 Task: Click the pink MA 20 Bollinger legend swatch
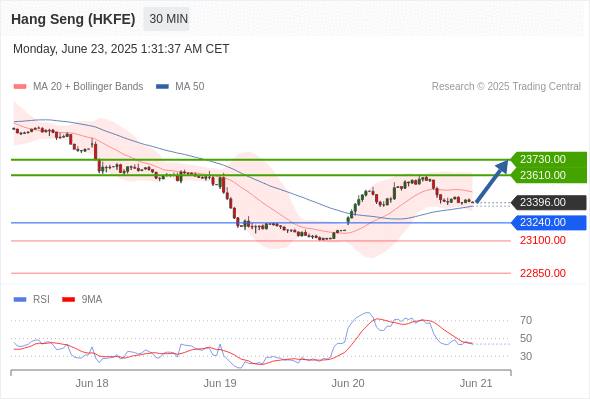pos(20,87)
